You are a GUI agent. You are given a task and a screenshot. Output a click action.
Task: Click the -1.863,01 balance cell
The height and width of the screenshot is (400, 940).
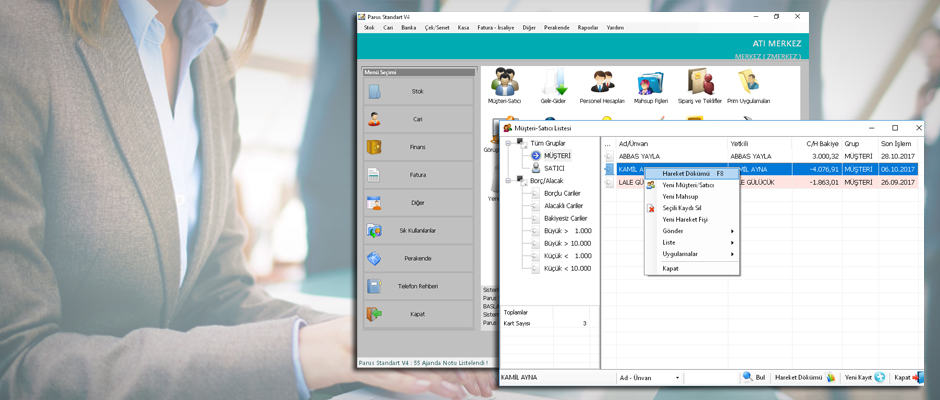pyautogui.click(x=817, y=182)
